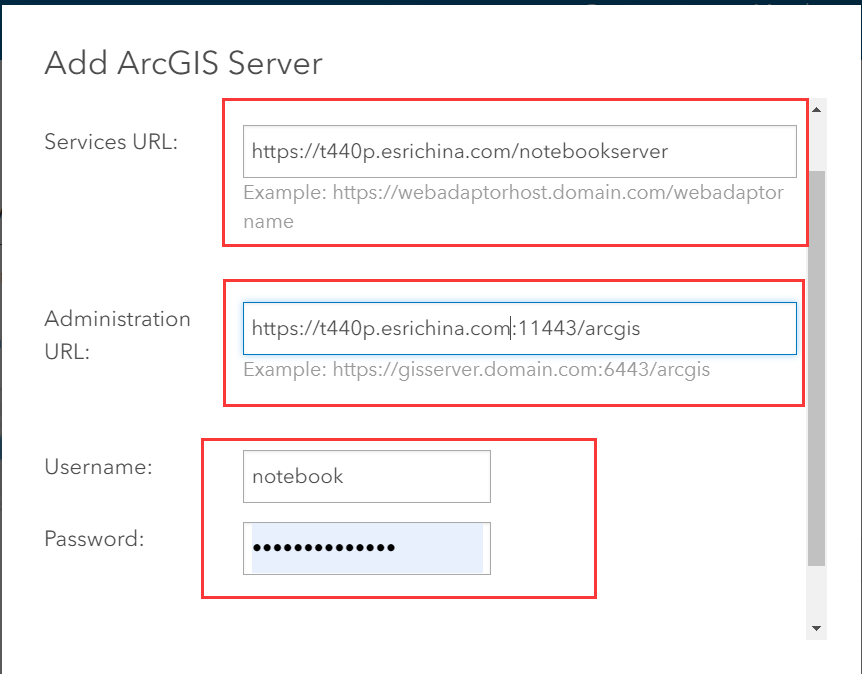
Task: Click the scrollbar up arrow
Action: [816, 110]
